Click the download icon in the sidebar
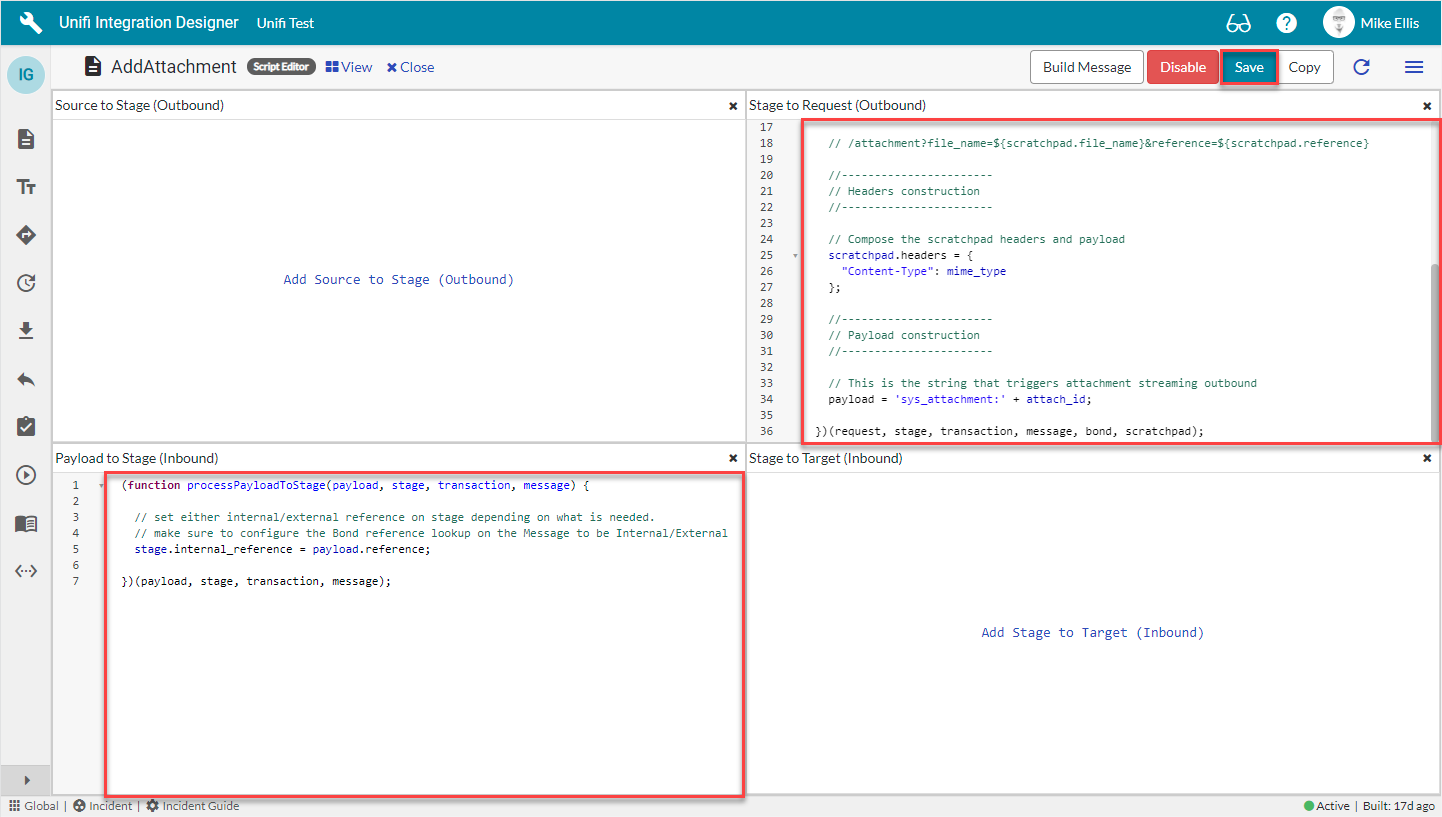 [26, 331]
